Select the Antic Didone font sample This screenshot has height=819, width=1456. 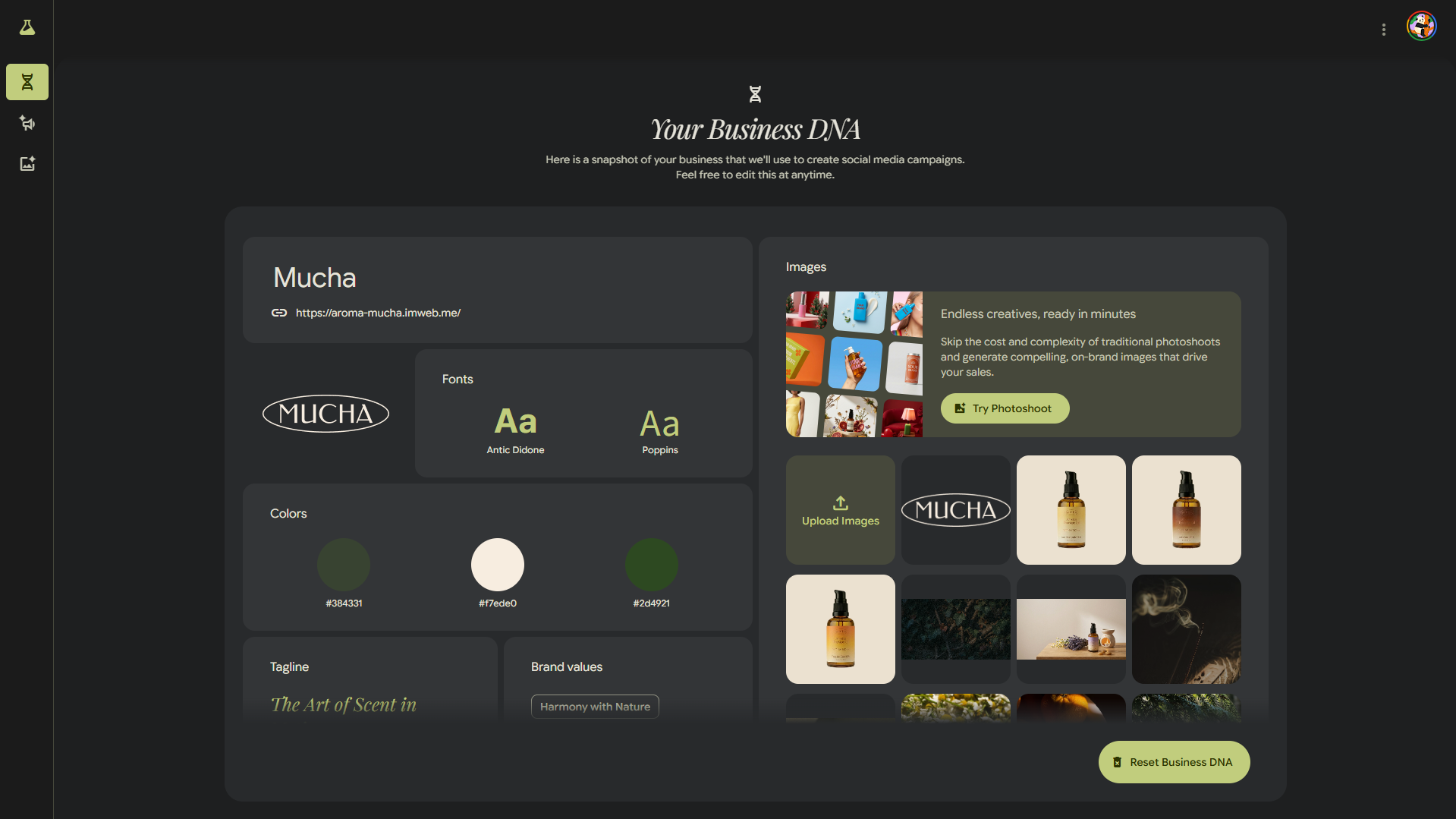[516, 430]
